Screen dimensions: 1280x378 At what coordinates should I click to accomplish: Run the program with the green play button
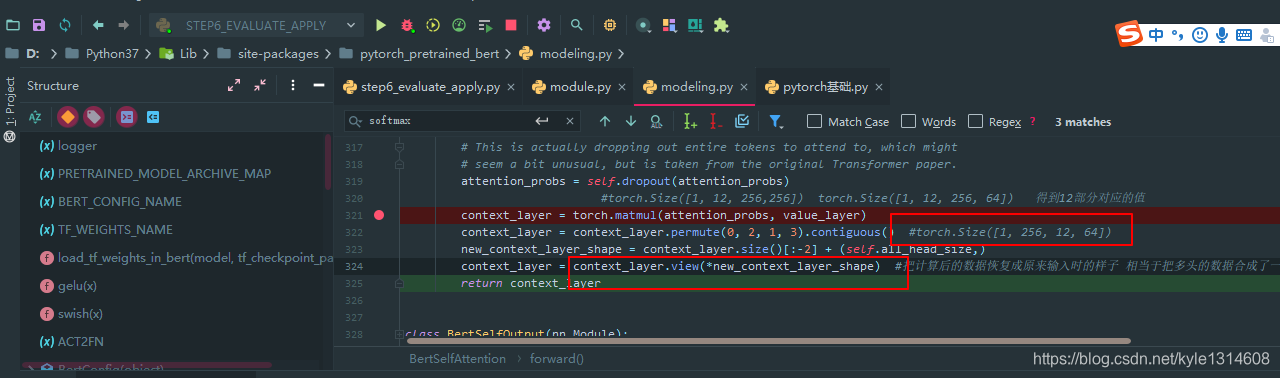381,24
